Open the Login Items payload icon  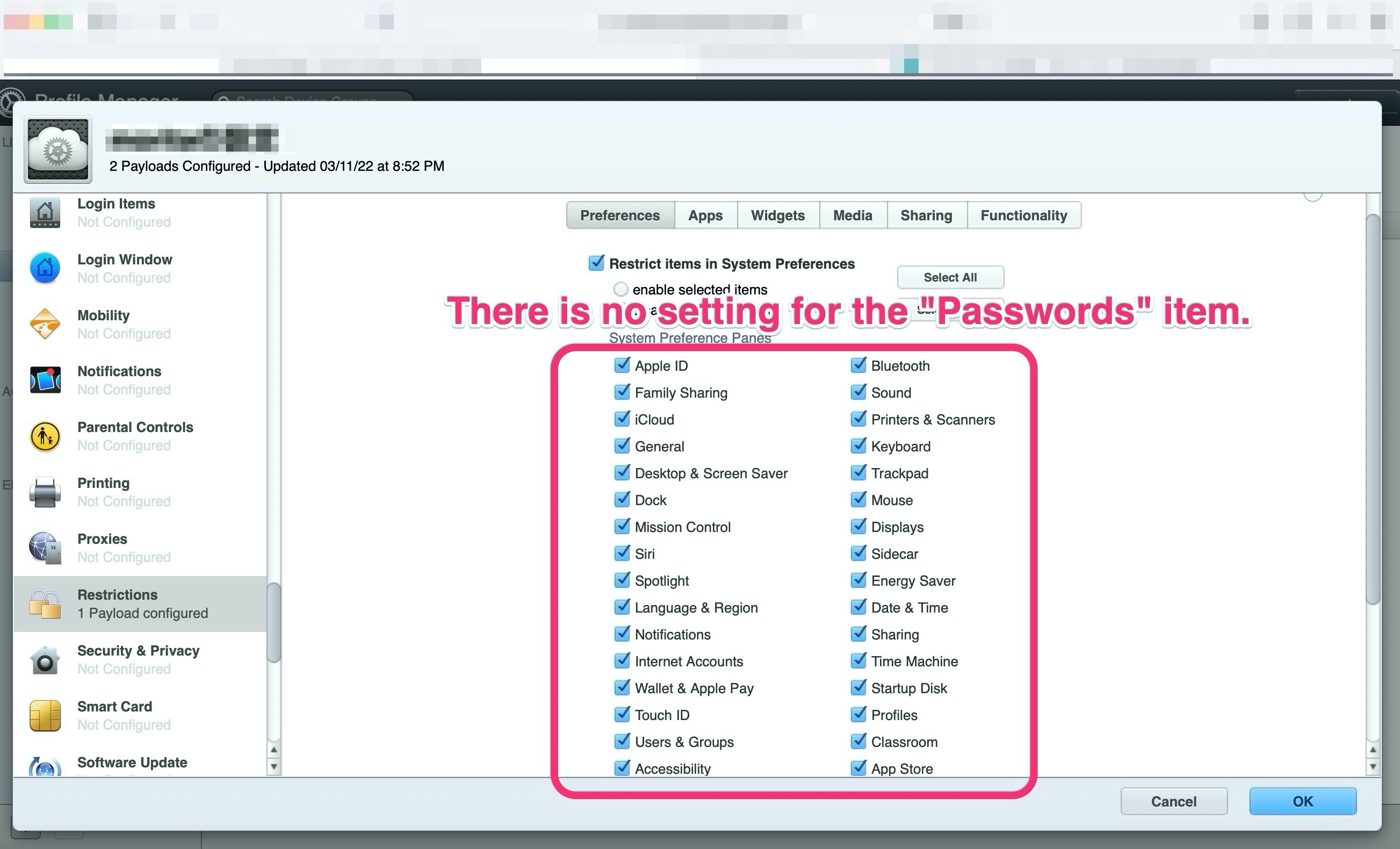point(45,213)
